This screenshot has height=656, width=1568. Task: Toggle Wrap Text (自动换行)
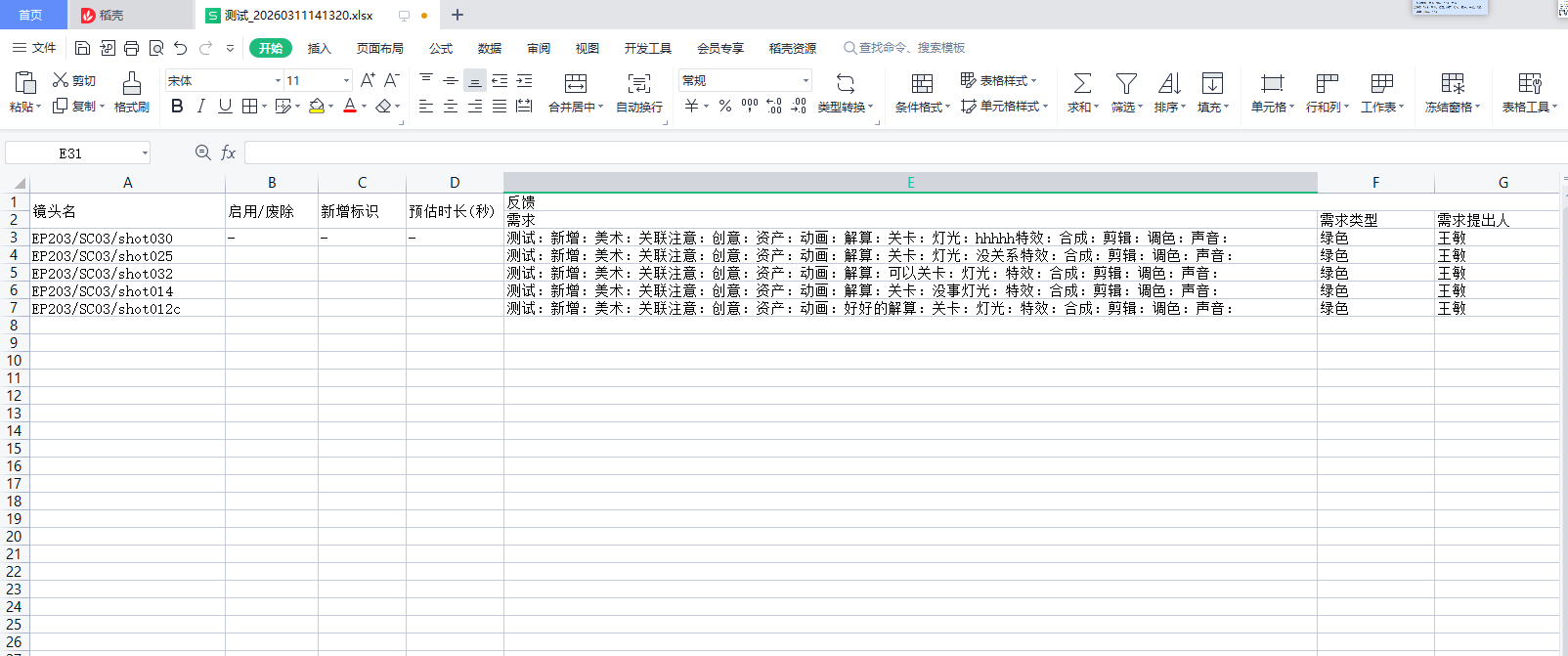(638, 84)
